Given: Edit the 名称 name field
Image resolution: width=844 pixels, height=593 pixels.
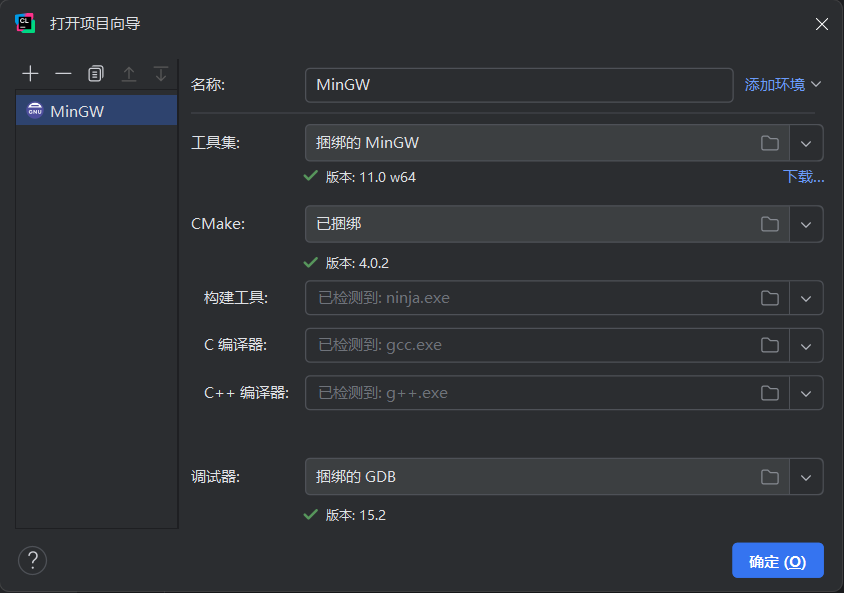Looking at the screenshot, I should click(x=519, y=85).
